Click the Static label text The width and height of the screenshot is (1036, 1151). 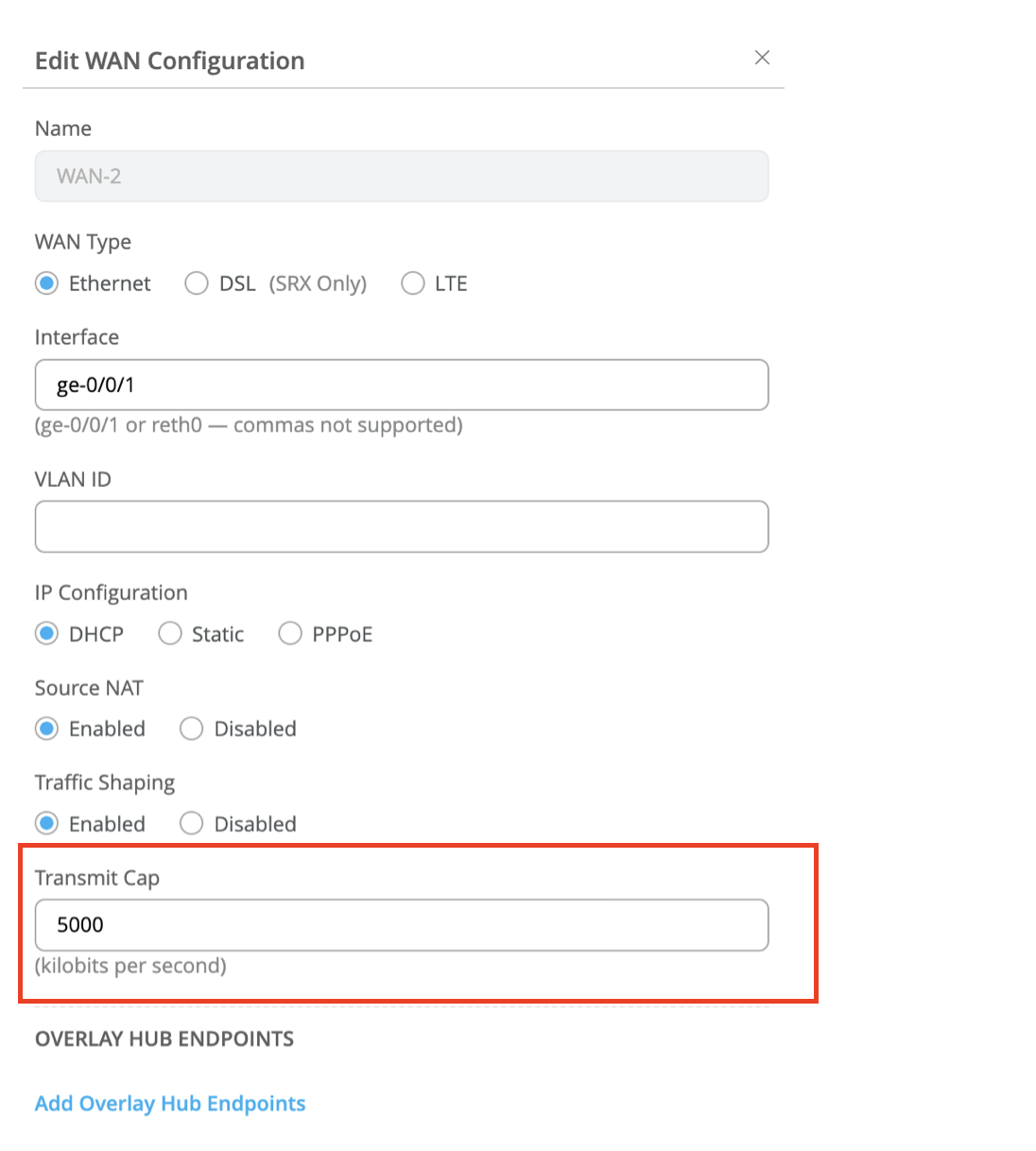tap(217, 634)
